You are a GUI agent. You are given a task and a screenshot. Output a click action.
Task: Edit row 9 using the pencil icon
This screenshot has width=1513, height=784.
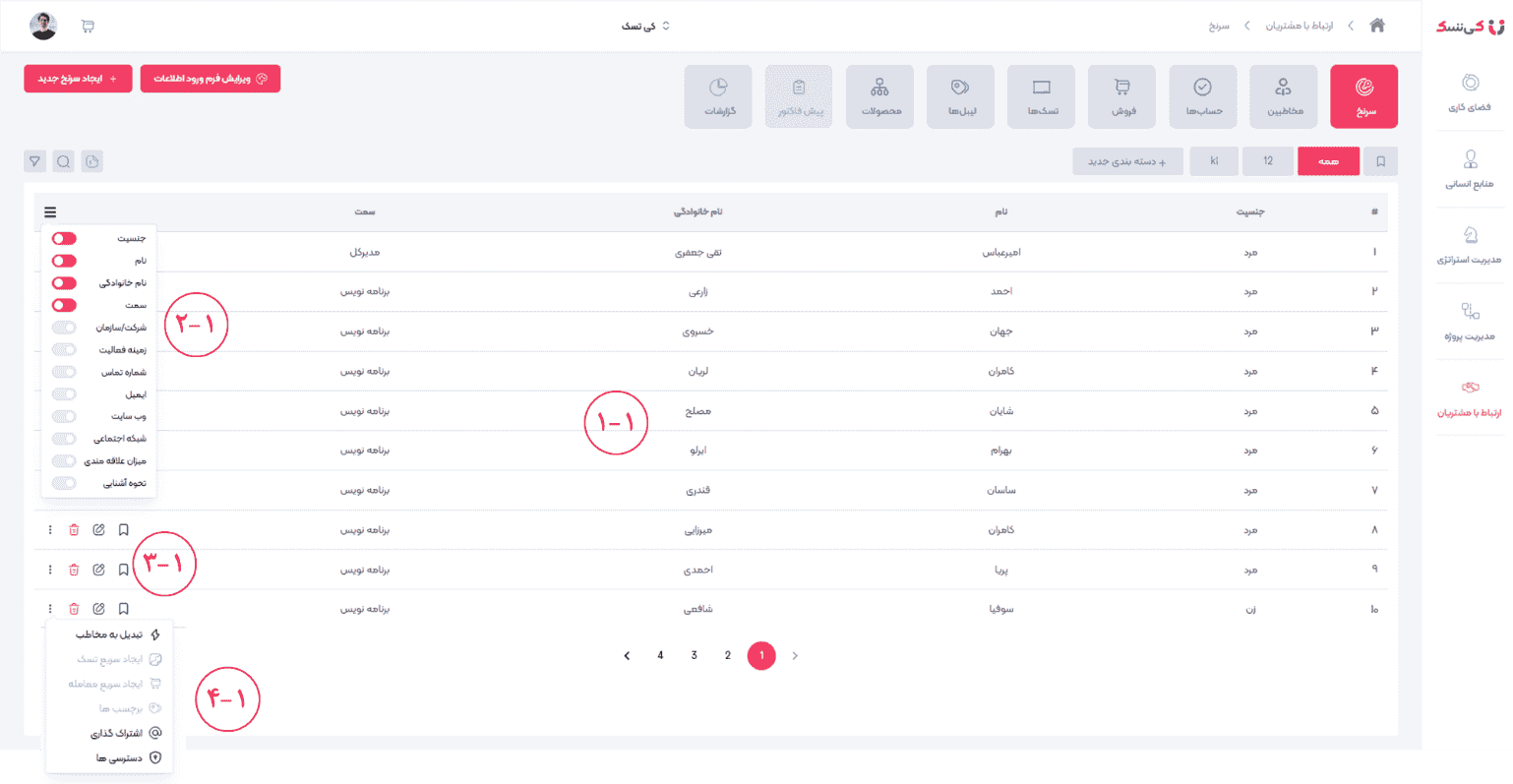coord(98,570)
